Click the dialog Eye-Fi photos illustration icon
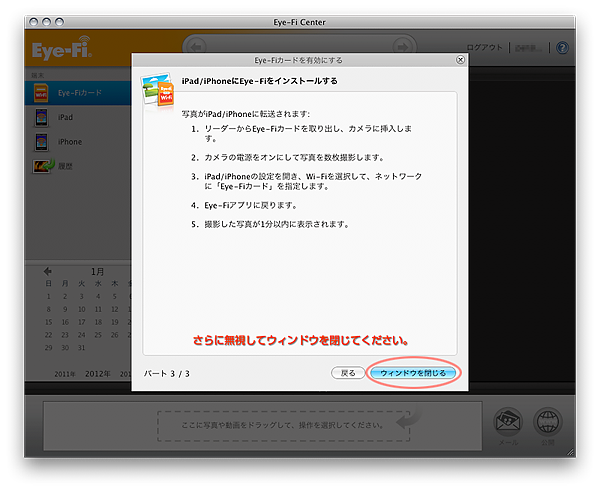The width and height of the screenshot is (600, 491). click(x=157, y=91)
